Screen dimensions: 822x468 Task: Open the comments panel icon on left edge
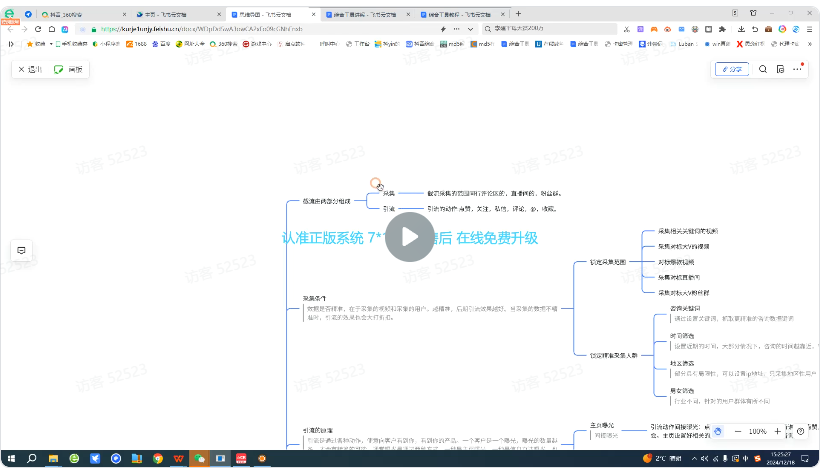point(20,250)
